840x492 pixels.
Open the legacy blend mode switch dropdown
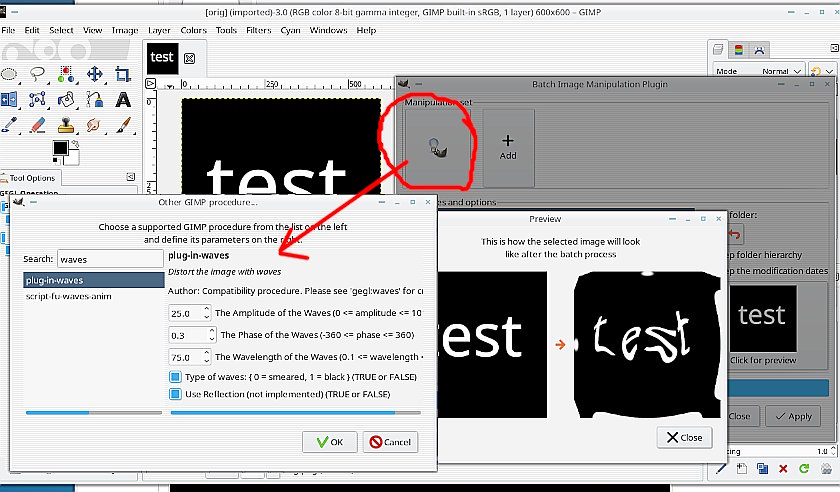click(x=821, y=71)
